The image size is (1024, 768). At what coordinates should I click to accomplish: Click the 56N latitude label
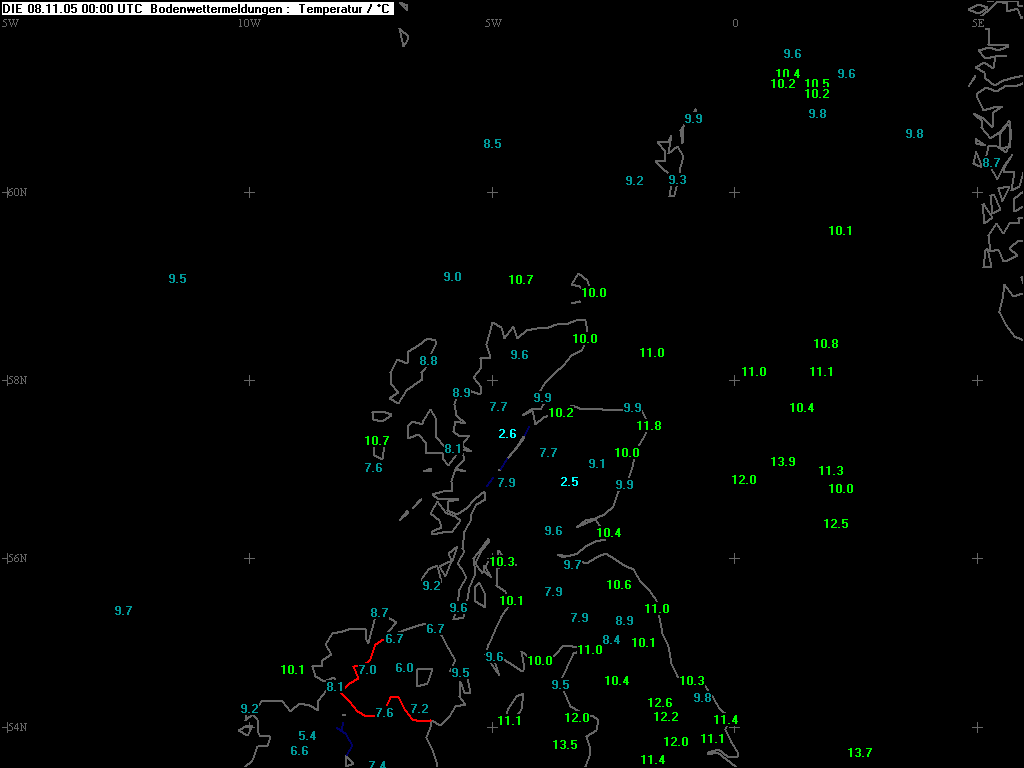[x=17, y=557]
